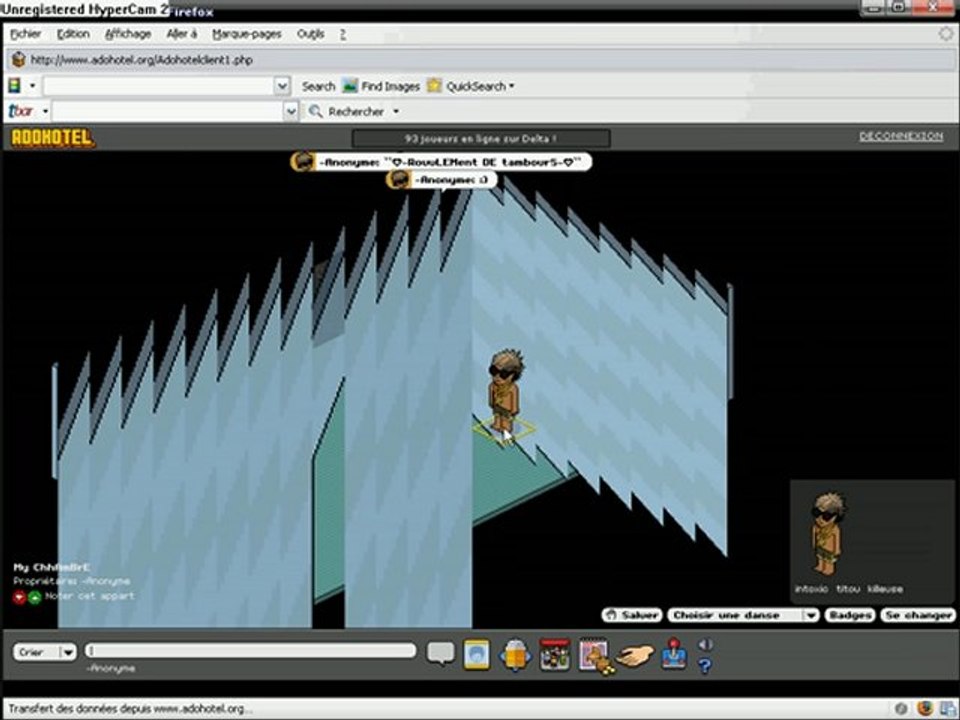Click the Search toolbar button

tap(318, 86)
